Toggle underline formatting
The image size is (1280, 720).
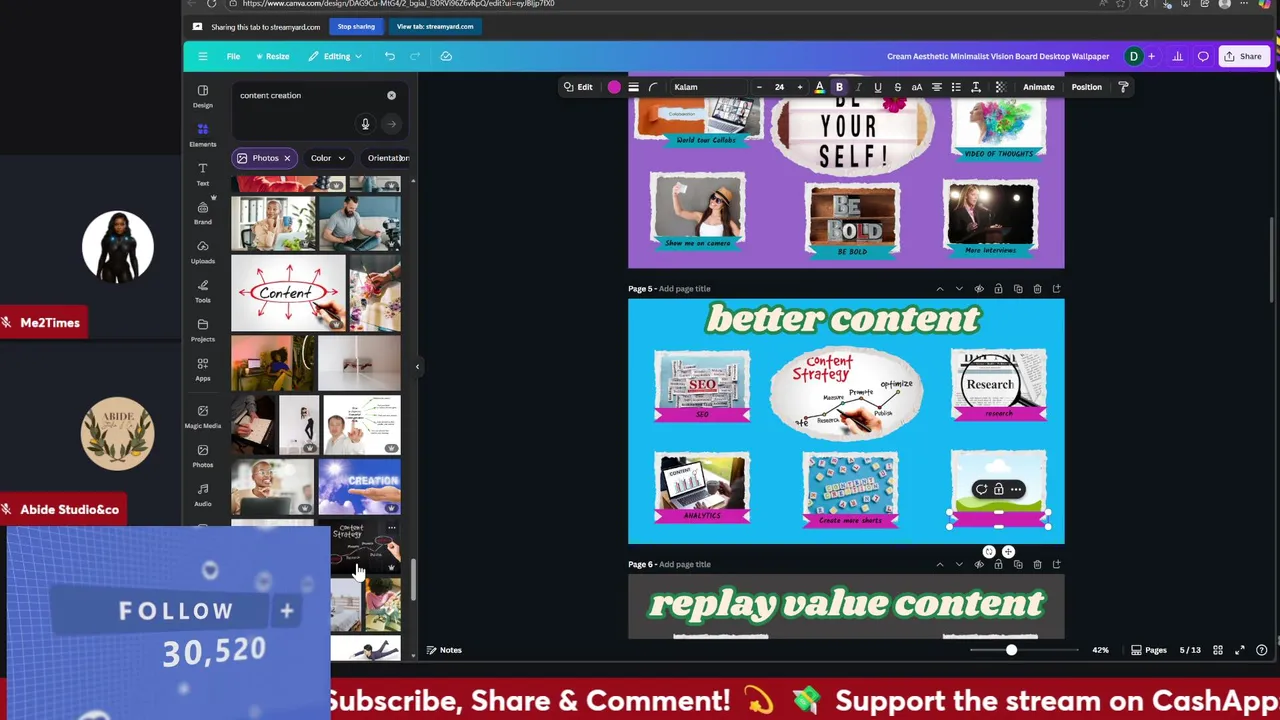pyautogui.click(x=878, y=87)
